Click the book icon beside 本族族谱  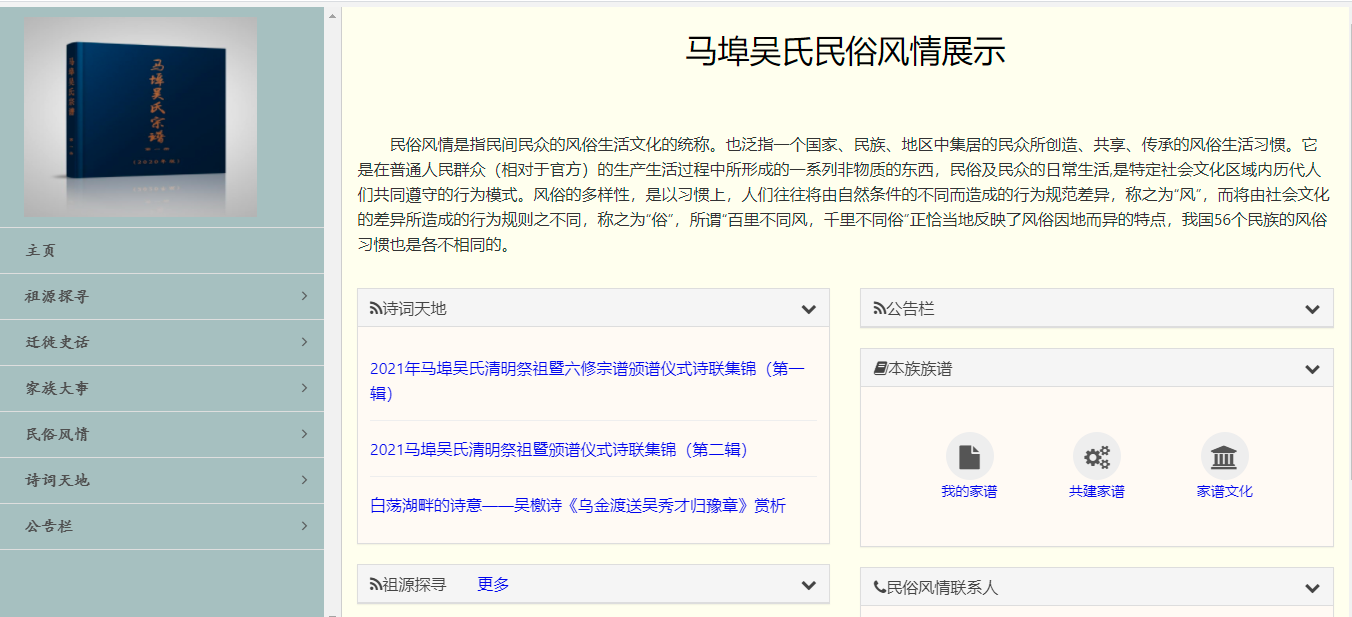[x=880, y=369]
